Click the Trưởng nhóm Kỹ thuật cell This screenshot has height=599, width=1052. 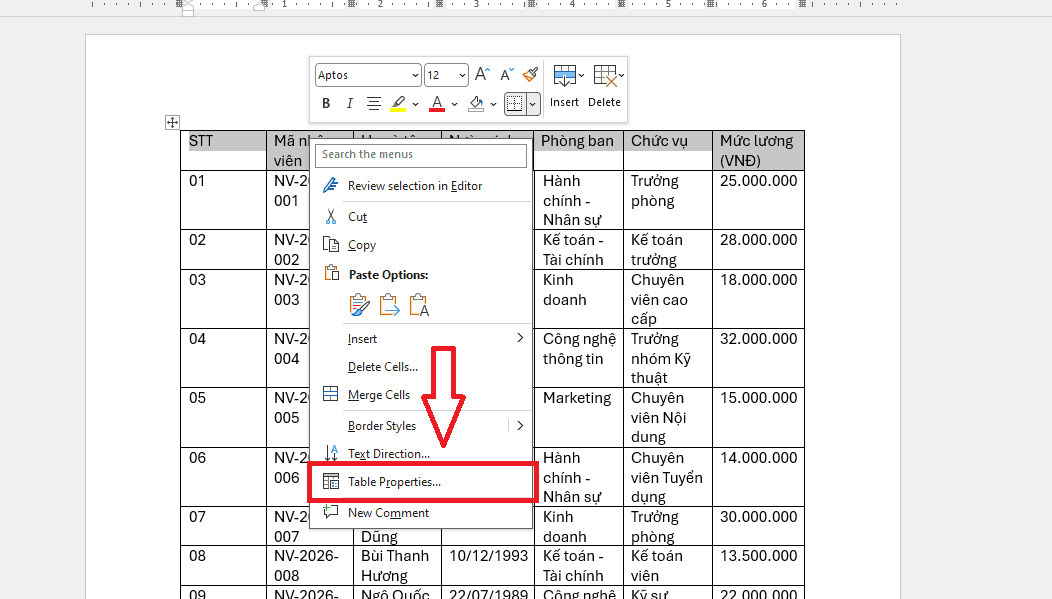(668, 358)
